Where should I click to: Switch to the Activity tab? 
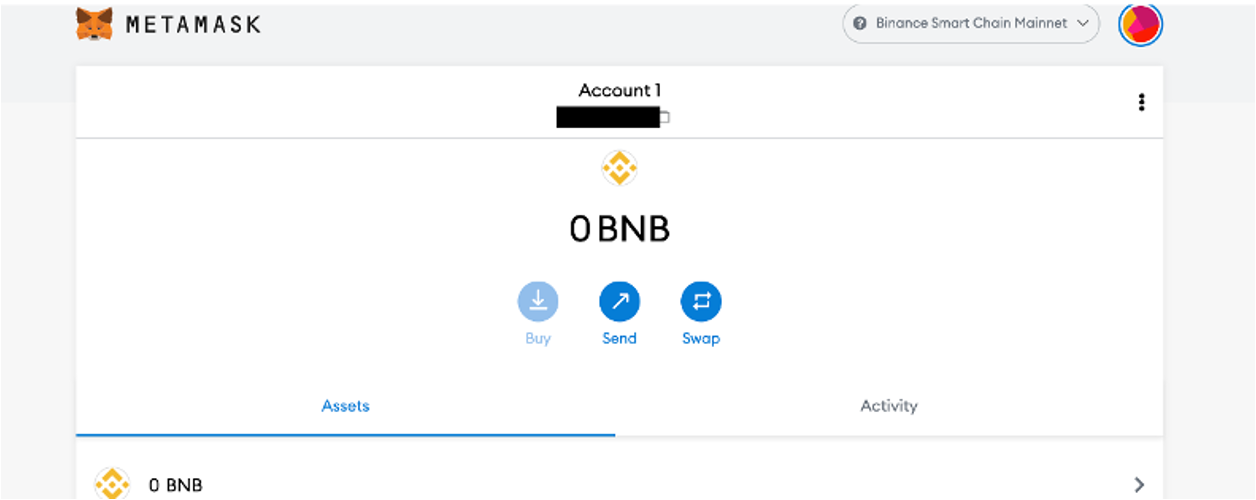(x=888, y=406)
